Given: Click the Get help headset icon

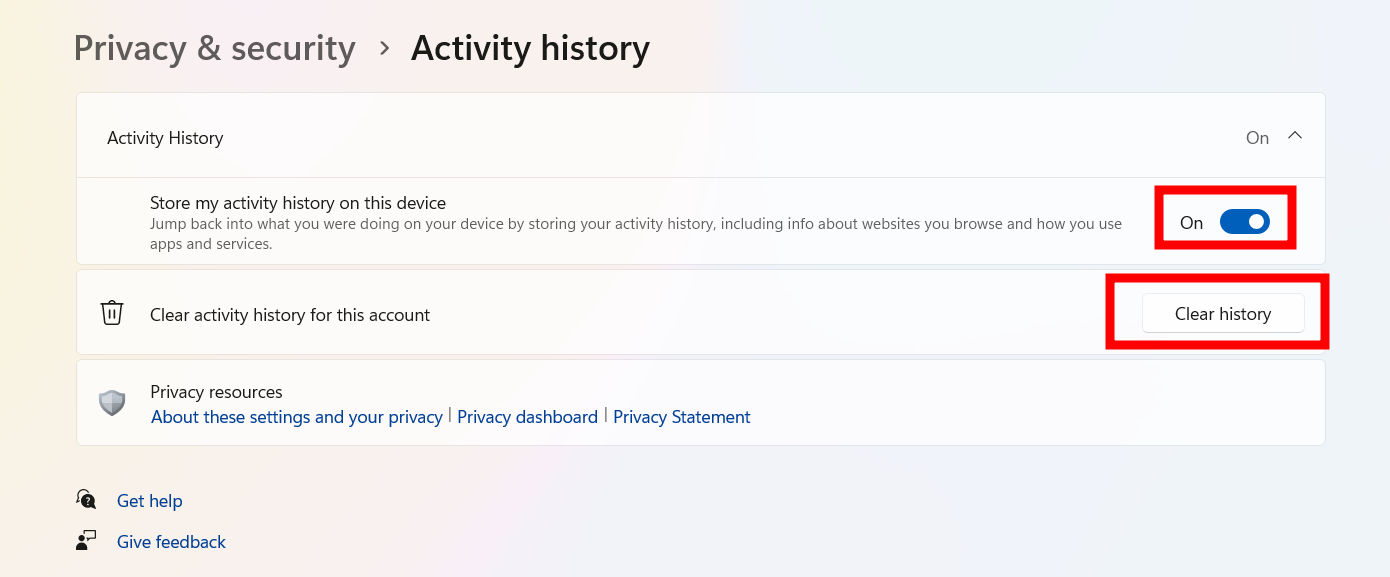Looking at the screenshot, I should point(87,499).
